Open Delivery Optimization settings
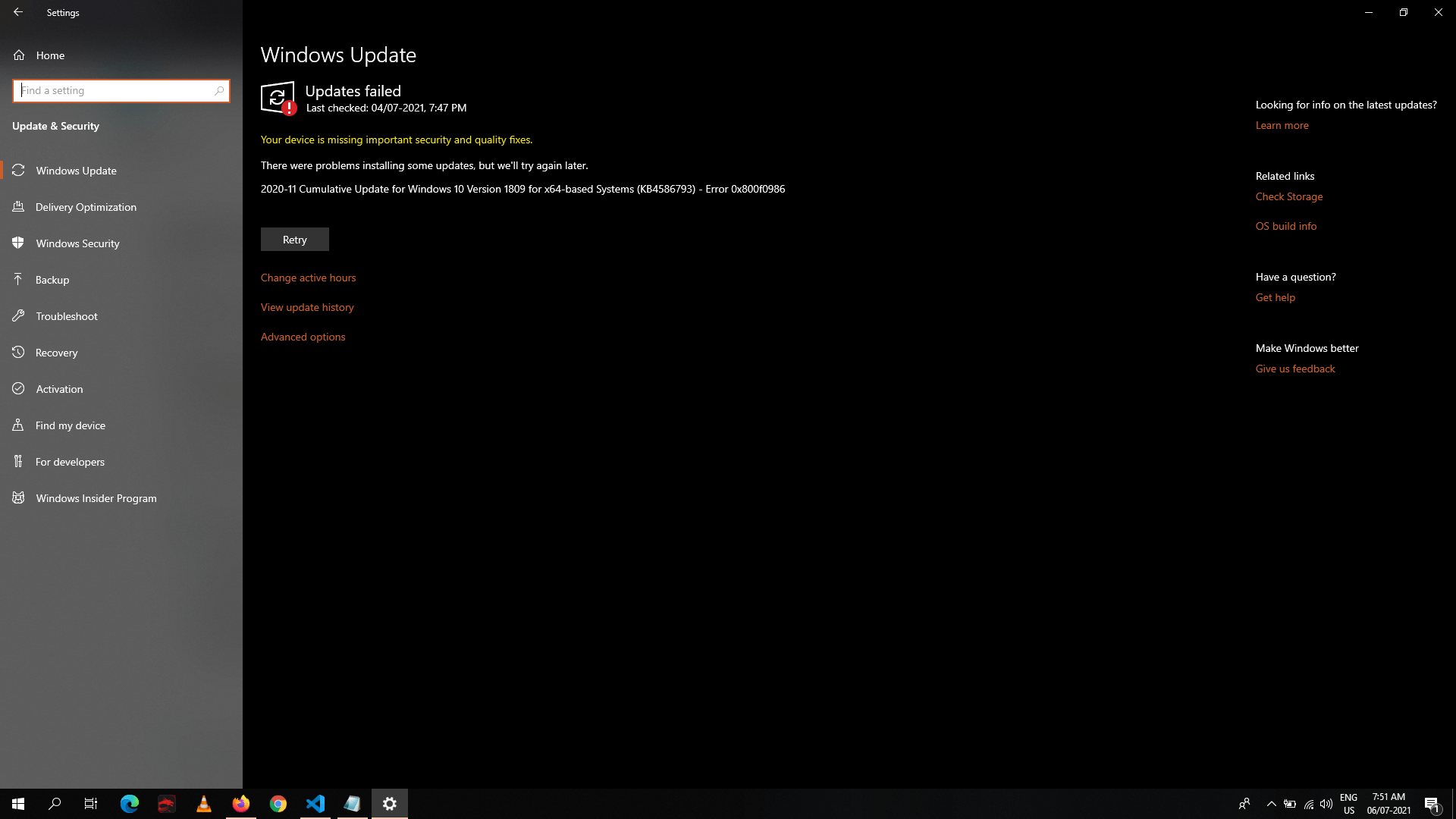1456x819 pixels. tap(86, 206)
